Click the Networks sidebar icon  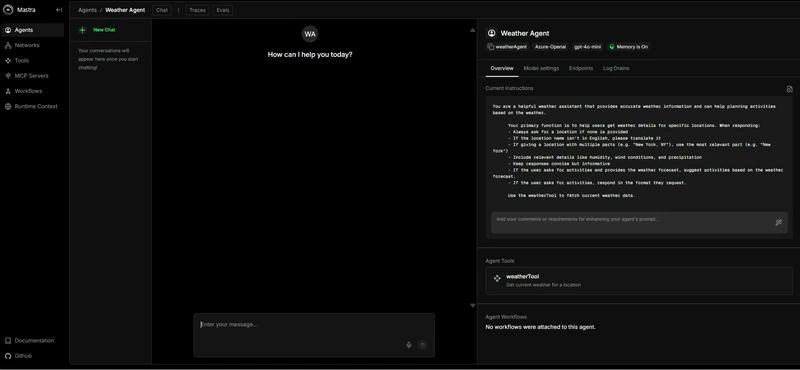pyautogui.click(x=8, y=45)
